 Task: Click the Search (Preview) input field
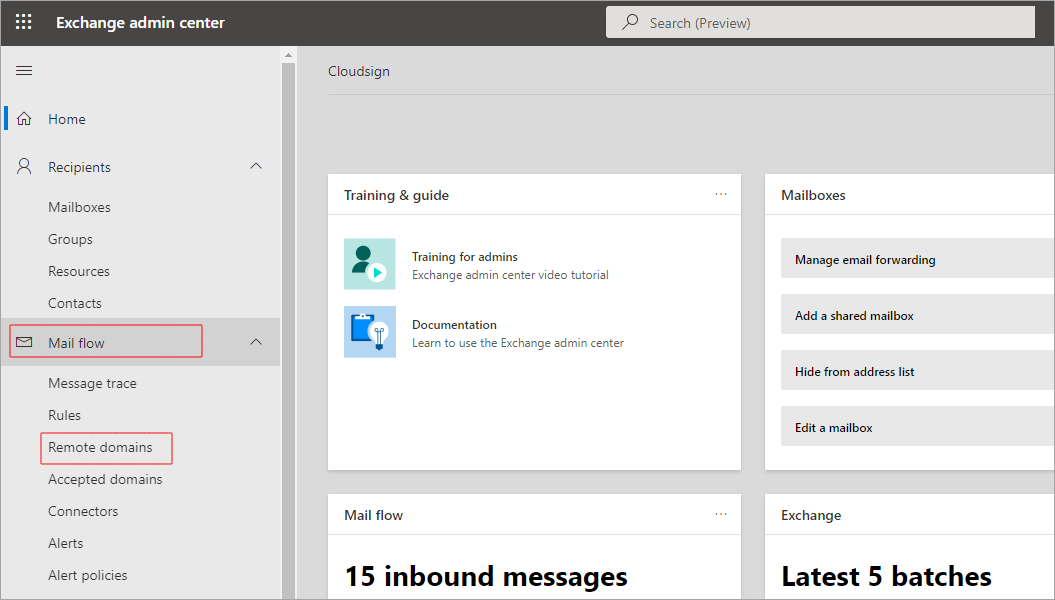coord(820,22)
